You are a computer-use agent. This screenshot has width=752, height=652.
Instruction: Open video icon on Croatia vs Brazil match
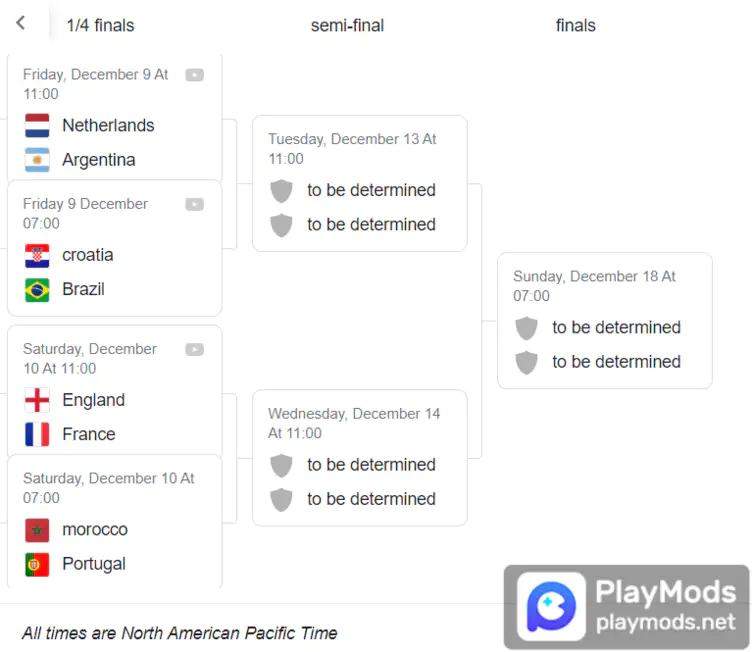(x=194, y=204)
